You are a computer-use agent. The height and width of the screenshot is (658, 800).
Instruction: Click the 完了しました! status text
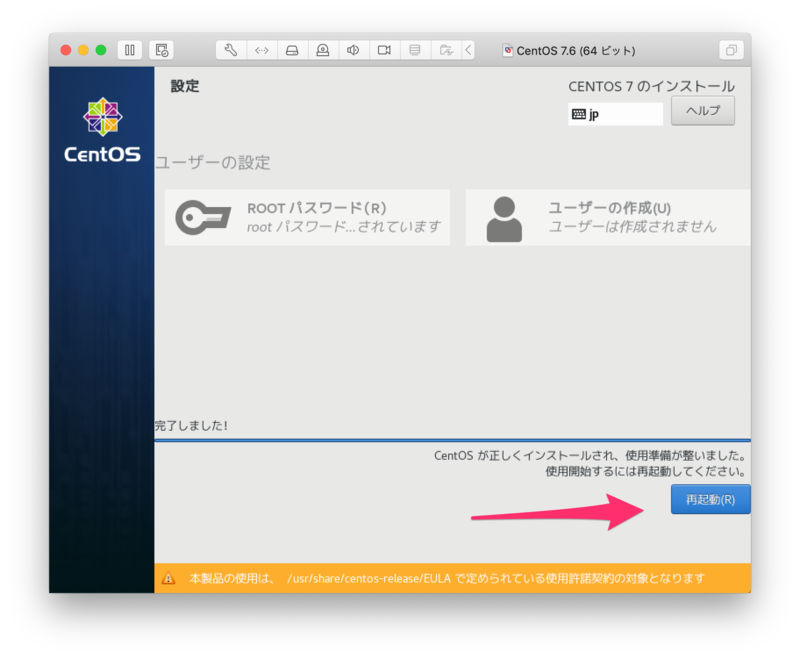coord(191,425)
